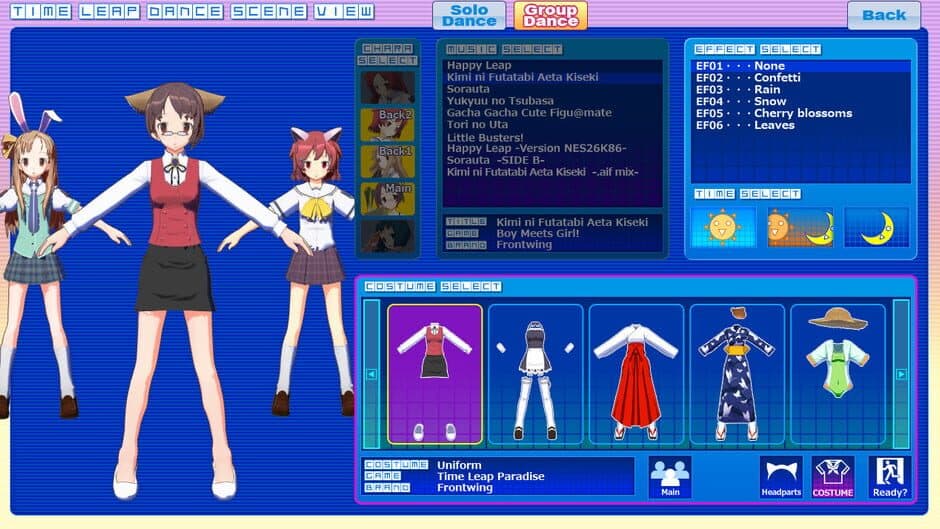Open the COSTUME category

833,477
